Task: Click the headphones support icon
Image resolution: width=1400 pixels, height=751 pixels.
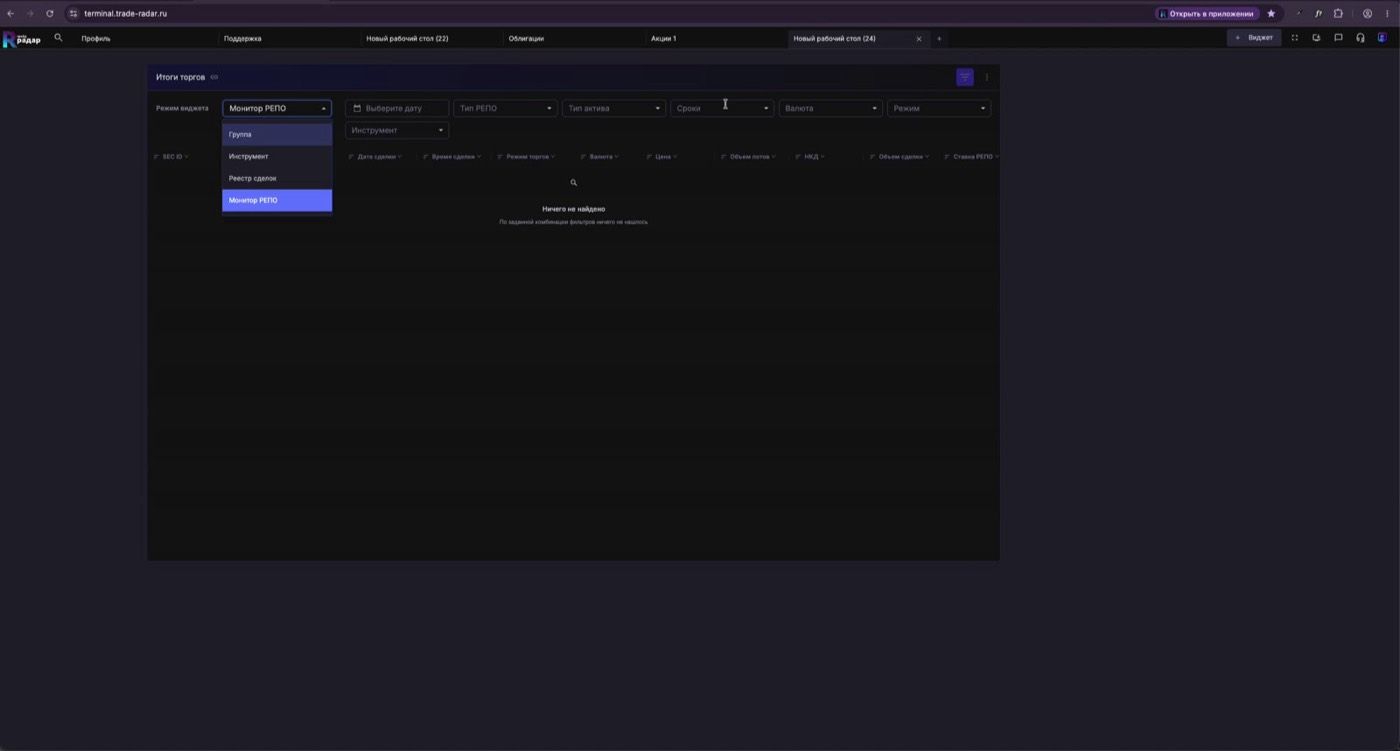Action: point(1360,38)
